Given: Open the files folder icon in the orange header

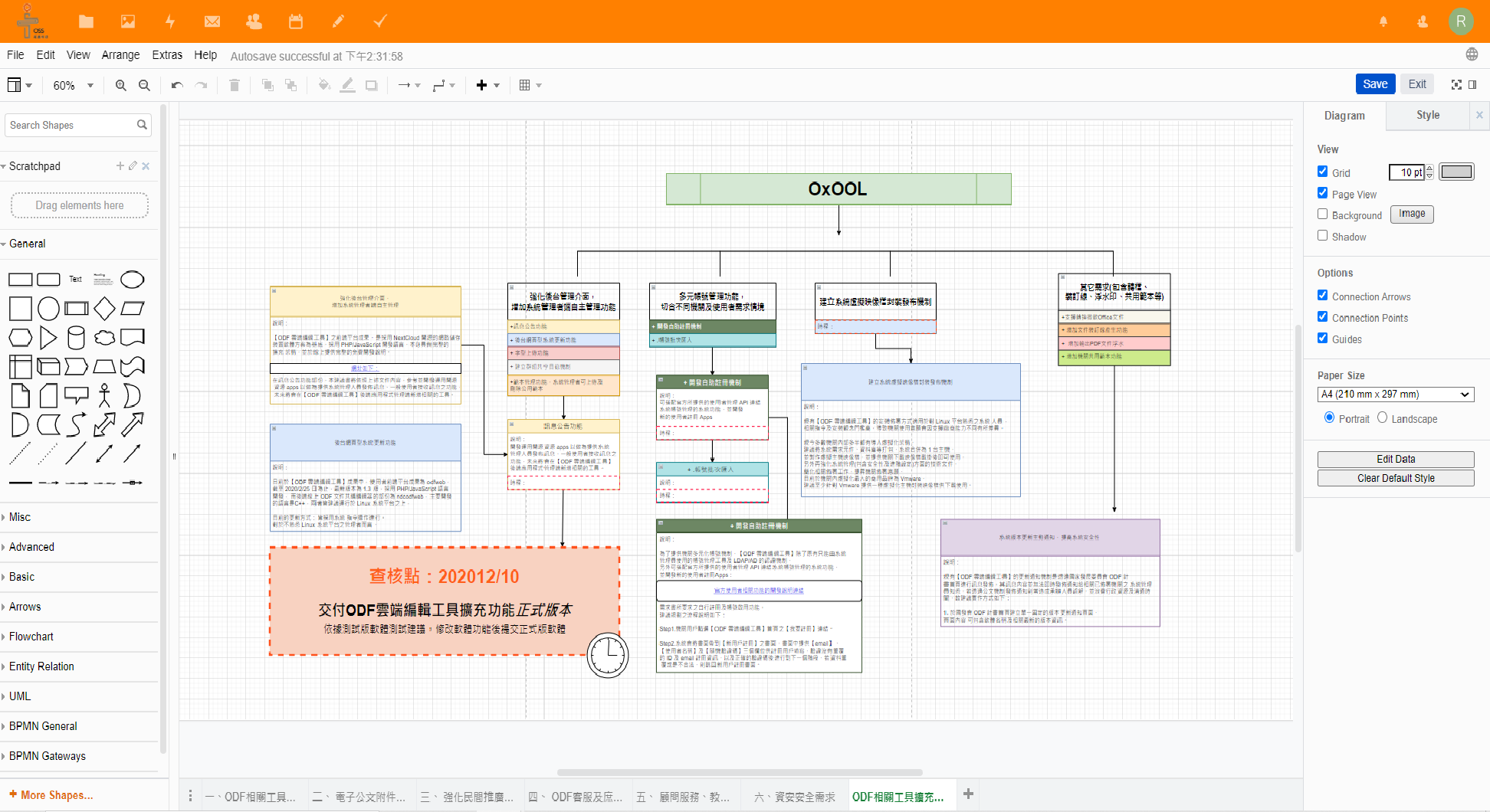Looking at the screenshot, I should [86, 21].
